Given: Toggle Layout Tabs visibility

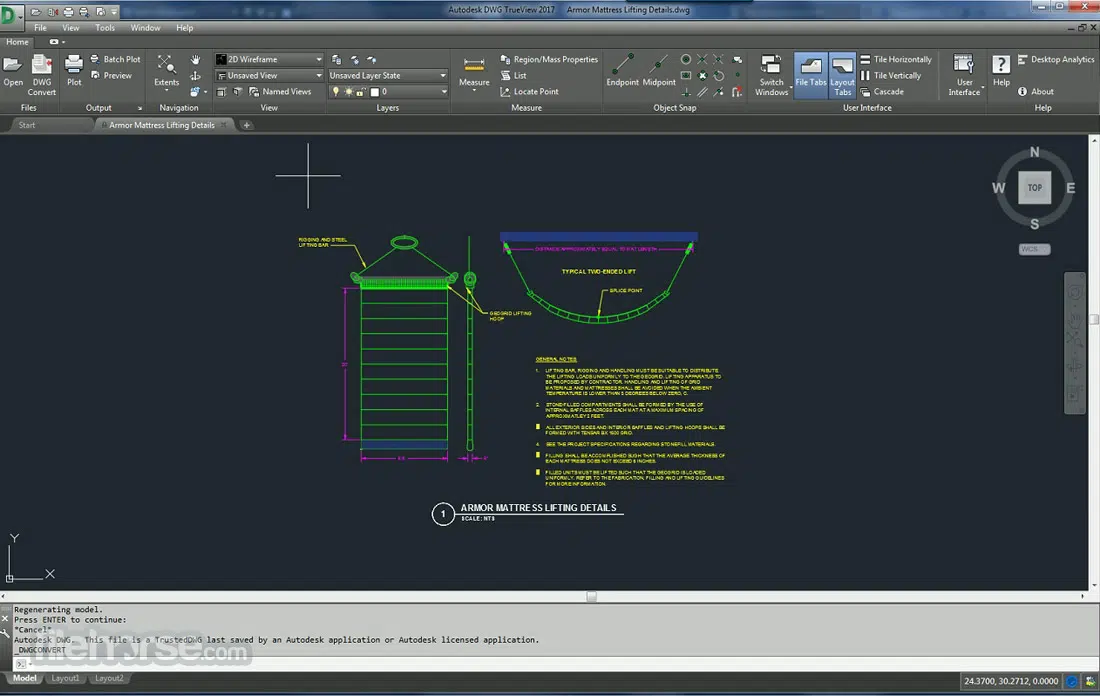Looking at the screenshot, I should (842, 73).
